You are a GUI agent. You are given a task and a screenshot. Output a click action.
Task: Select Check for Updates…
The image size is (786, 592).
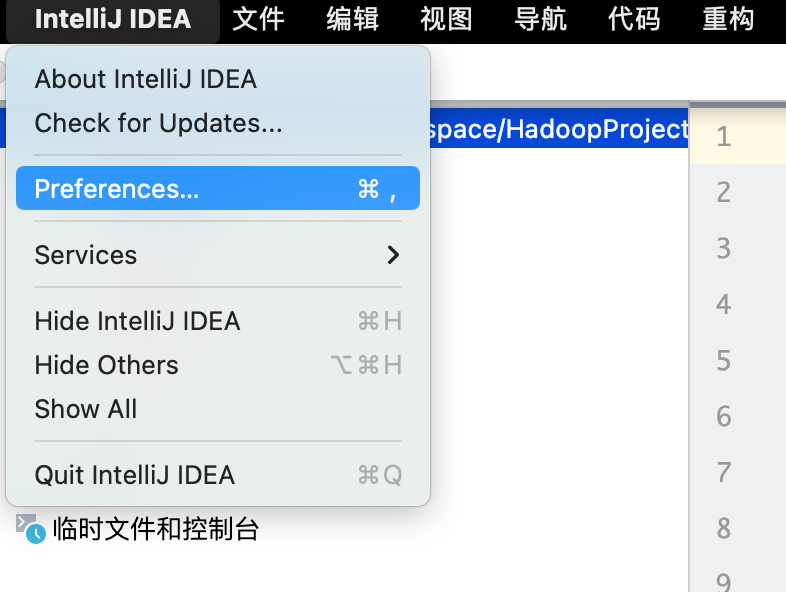(158, 123)
